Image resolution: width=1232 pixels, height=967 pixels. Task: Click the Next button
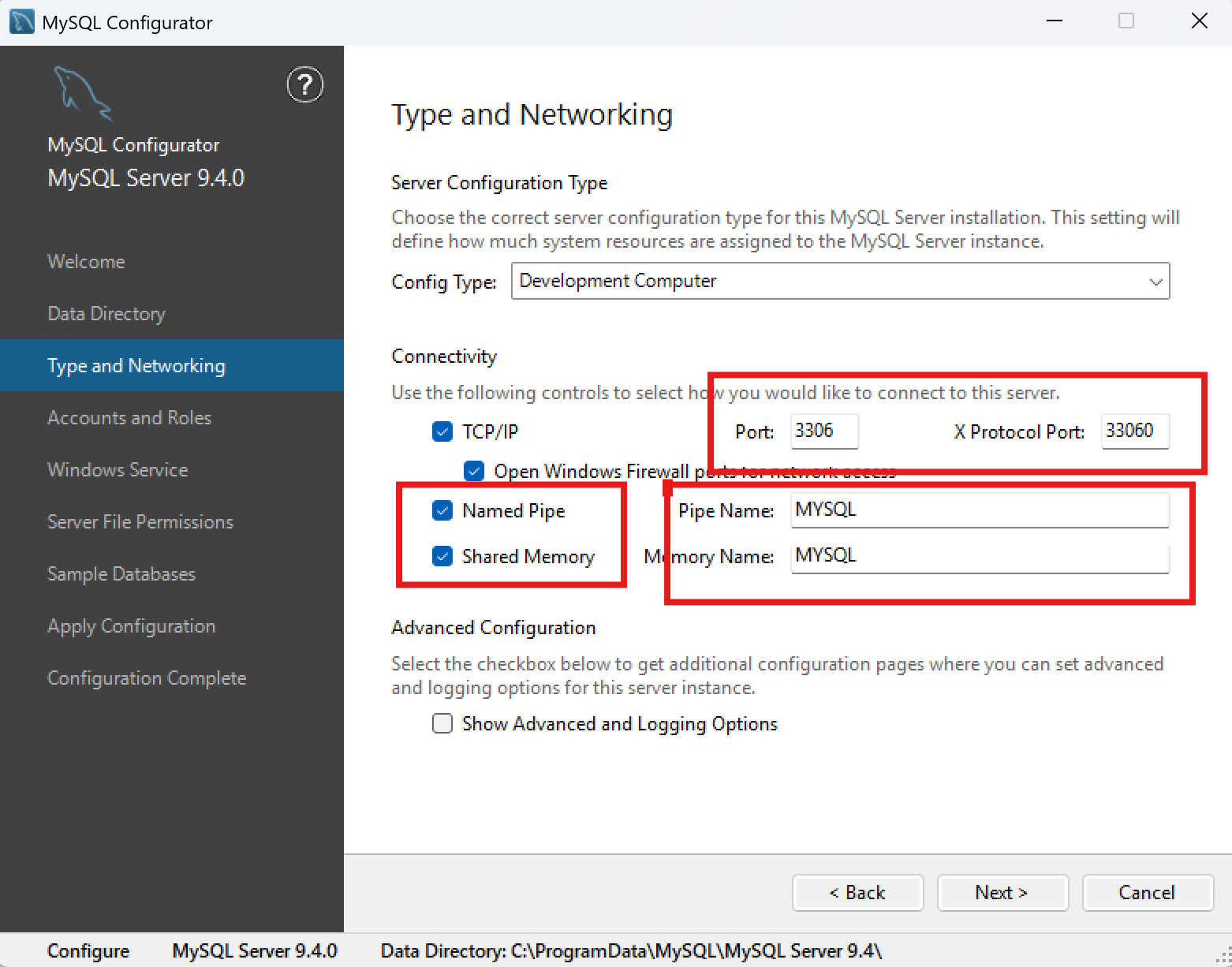click(1002, 892)
